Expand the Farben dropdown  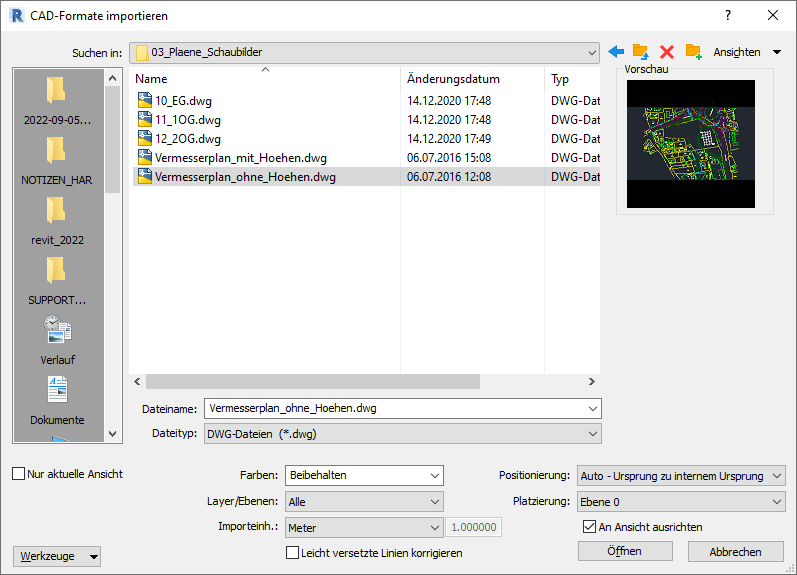coord(364,475)
